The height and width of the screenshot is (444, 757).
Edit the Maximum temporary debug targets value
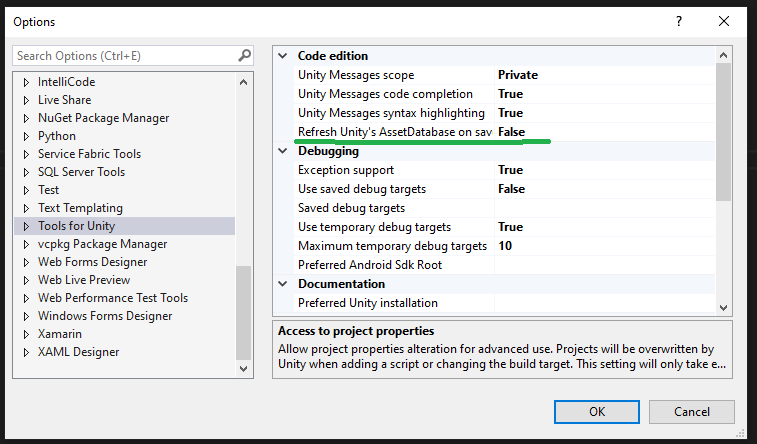click(505, 246)
